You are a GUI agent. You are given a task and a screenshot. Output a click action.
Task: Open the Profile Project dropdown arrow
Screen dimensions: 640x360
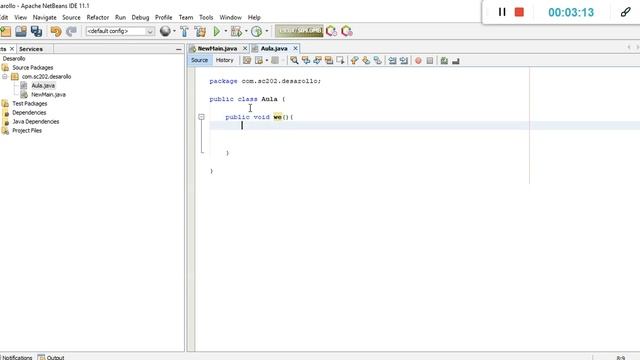[267, 31]
